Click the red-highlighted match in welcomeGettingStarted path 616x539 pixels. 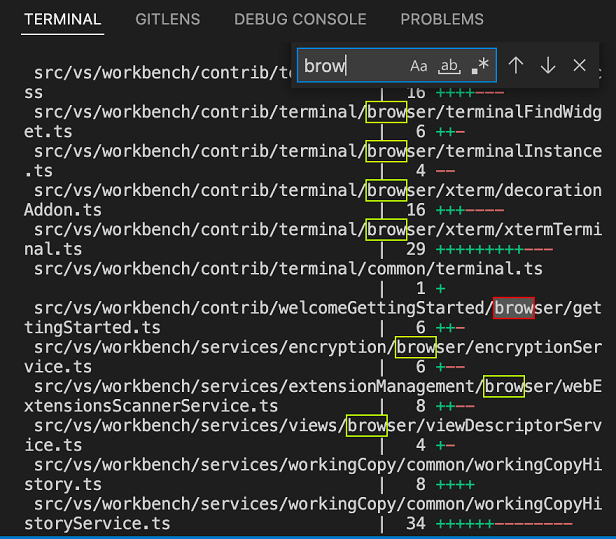[514, 308]
